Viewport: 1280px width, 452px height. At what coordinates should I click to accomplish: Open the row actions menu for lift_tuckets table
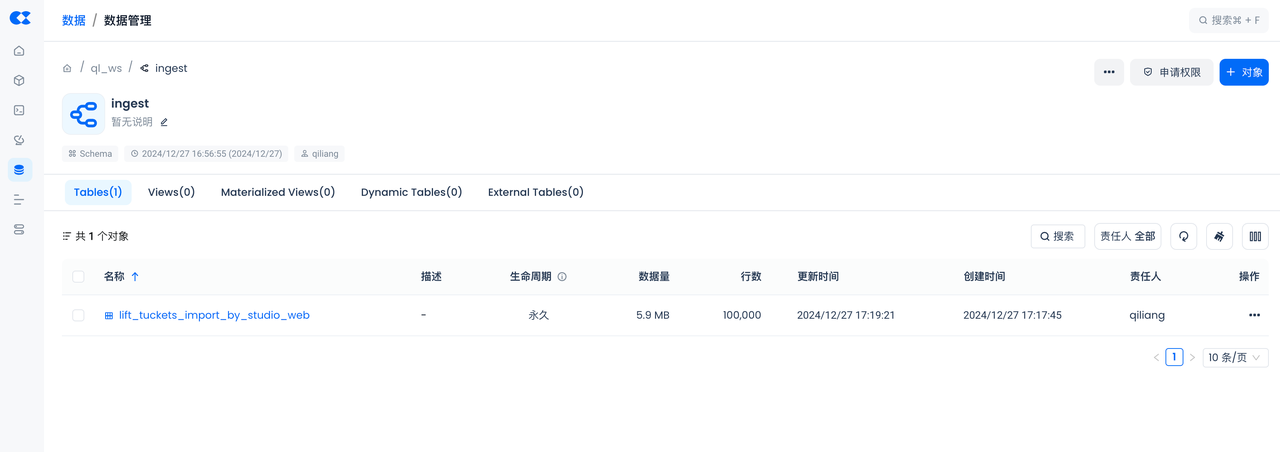tap(1254, 315)
